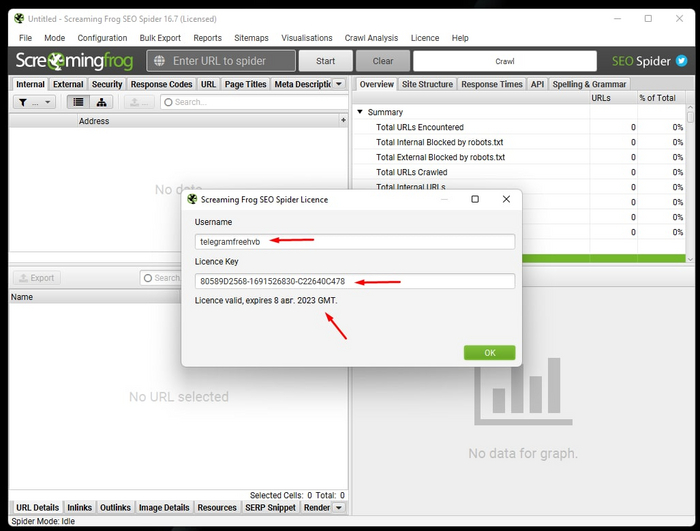Select the Resources tab
Image resolution: width=700 pixels, height=531 pixels.
[x=217, y=507]
